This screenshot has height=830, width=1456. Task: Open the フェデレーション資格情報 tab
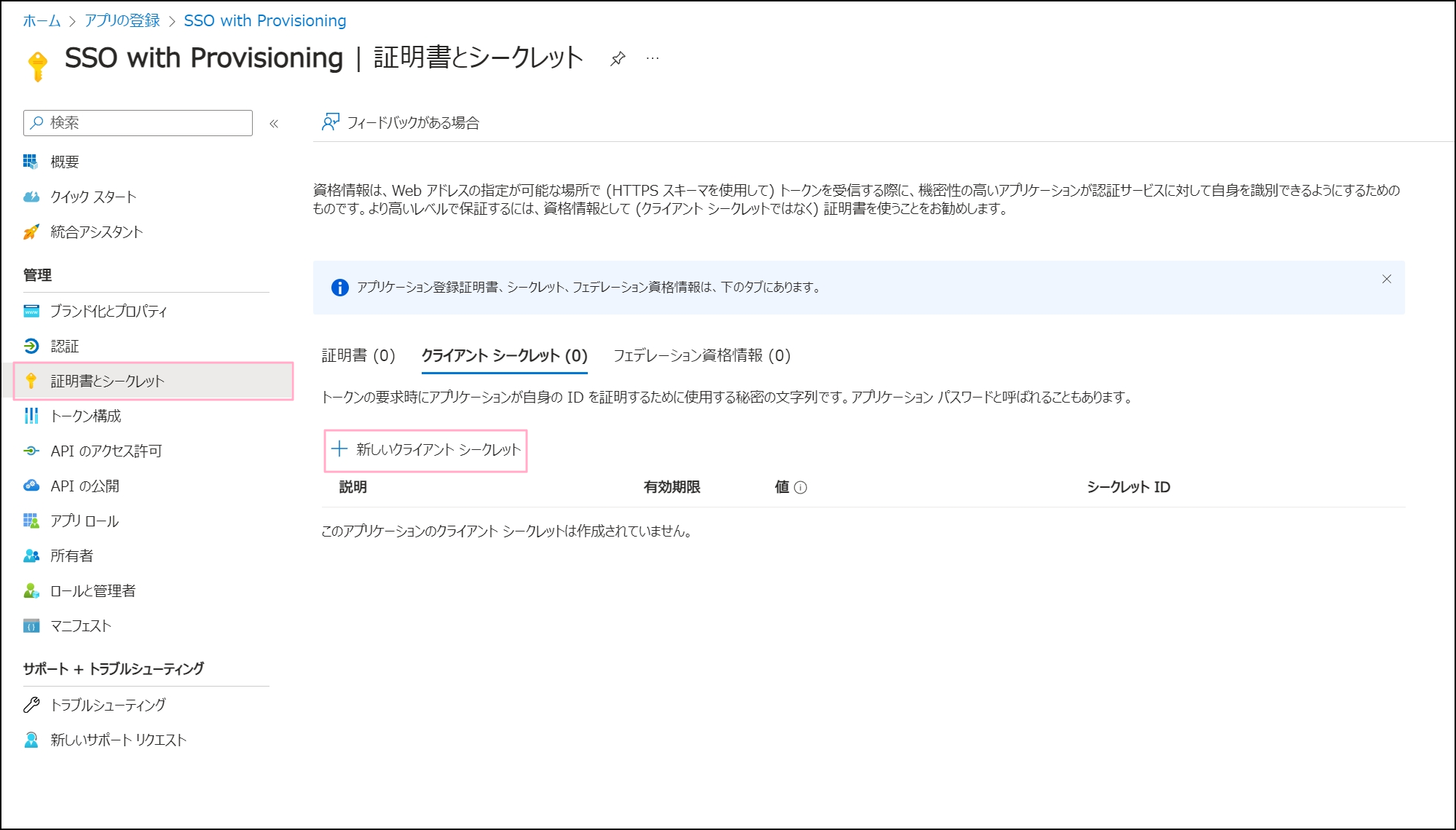[703, 356]
